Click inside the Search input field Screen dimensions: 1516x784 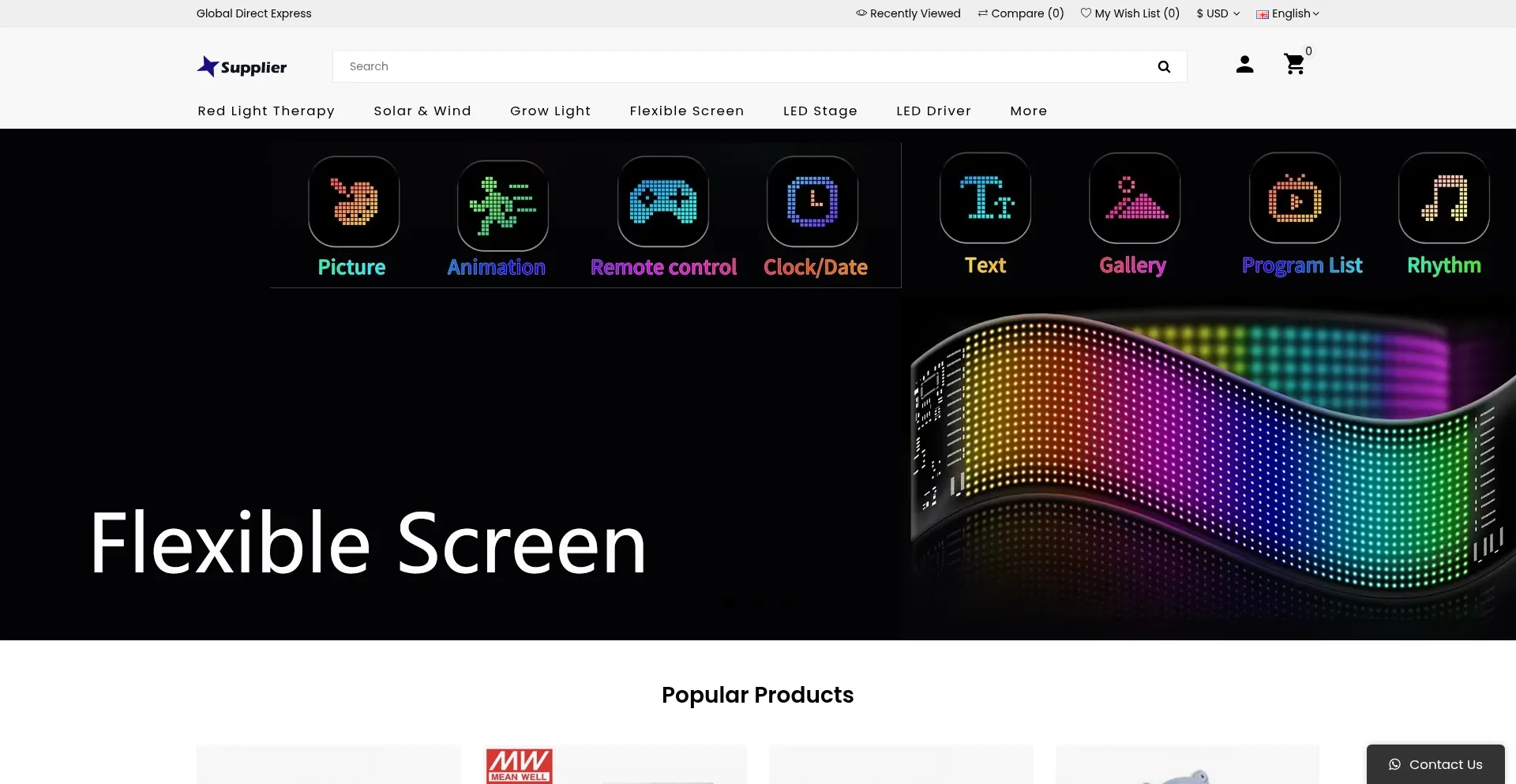click(x=742, y=67)
